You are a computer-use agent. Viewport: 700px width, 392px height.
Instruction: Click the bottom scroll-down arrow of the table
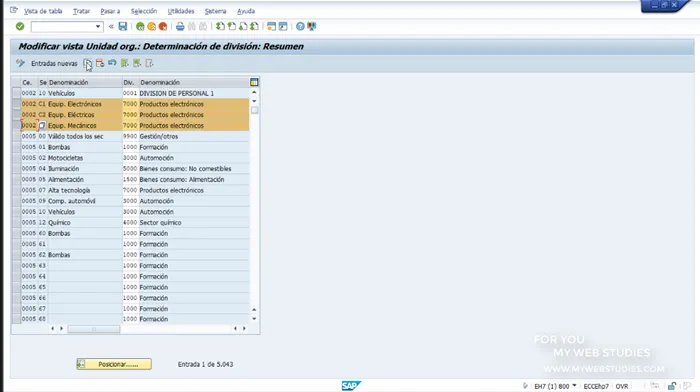click(x=254, y=319)
